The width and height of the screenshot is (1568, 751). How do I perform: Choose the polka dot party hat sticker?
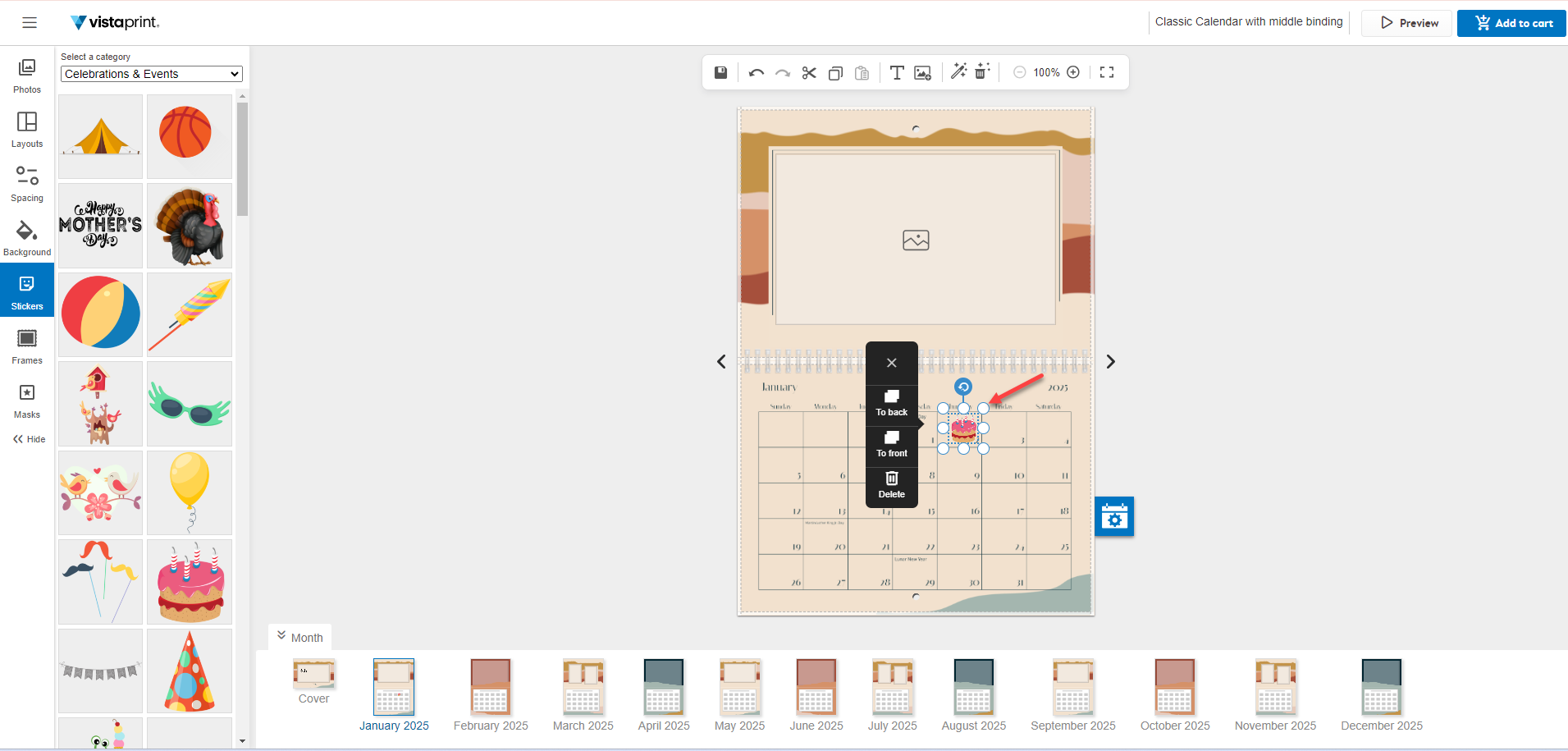tap(190, 671)
